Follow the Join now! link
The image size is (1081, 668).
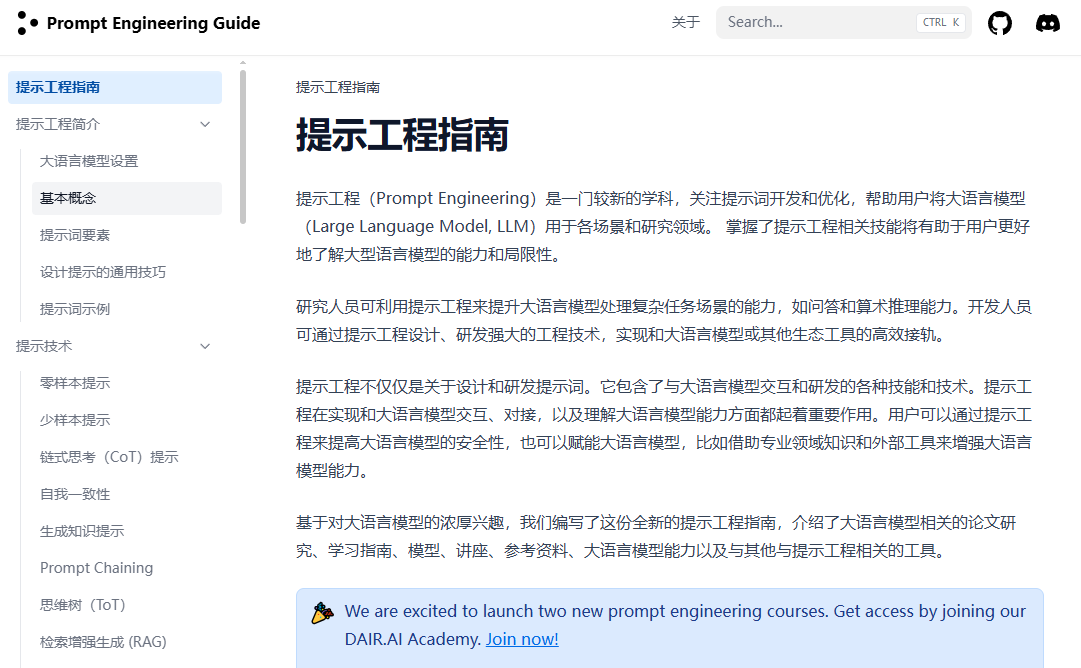522,639
